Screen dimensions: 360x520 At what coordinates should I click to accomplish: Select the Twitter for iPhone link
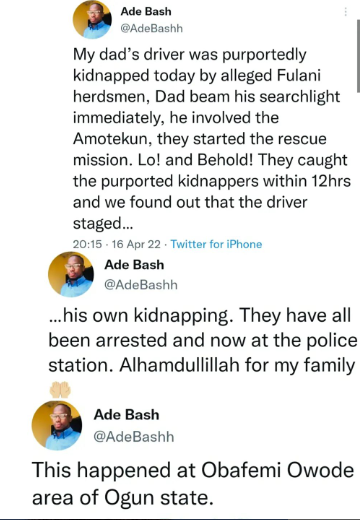(216, 244)
